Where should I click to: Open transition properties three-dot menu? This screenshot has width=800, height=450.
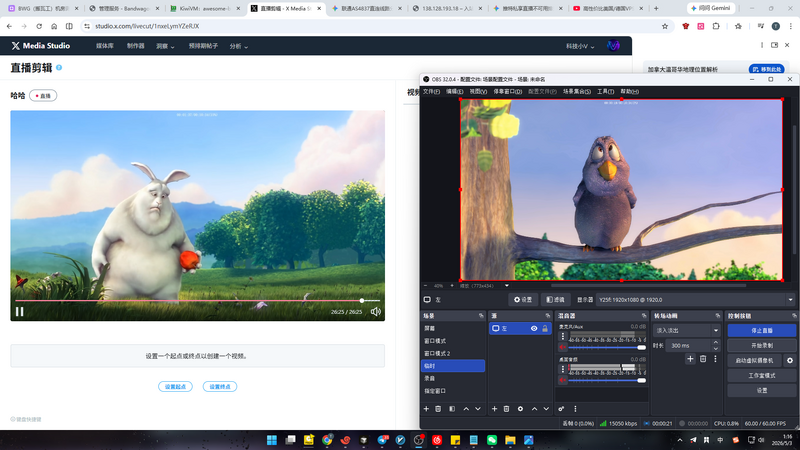coord(715,359)
